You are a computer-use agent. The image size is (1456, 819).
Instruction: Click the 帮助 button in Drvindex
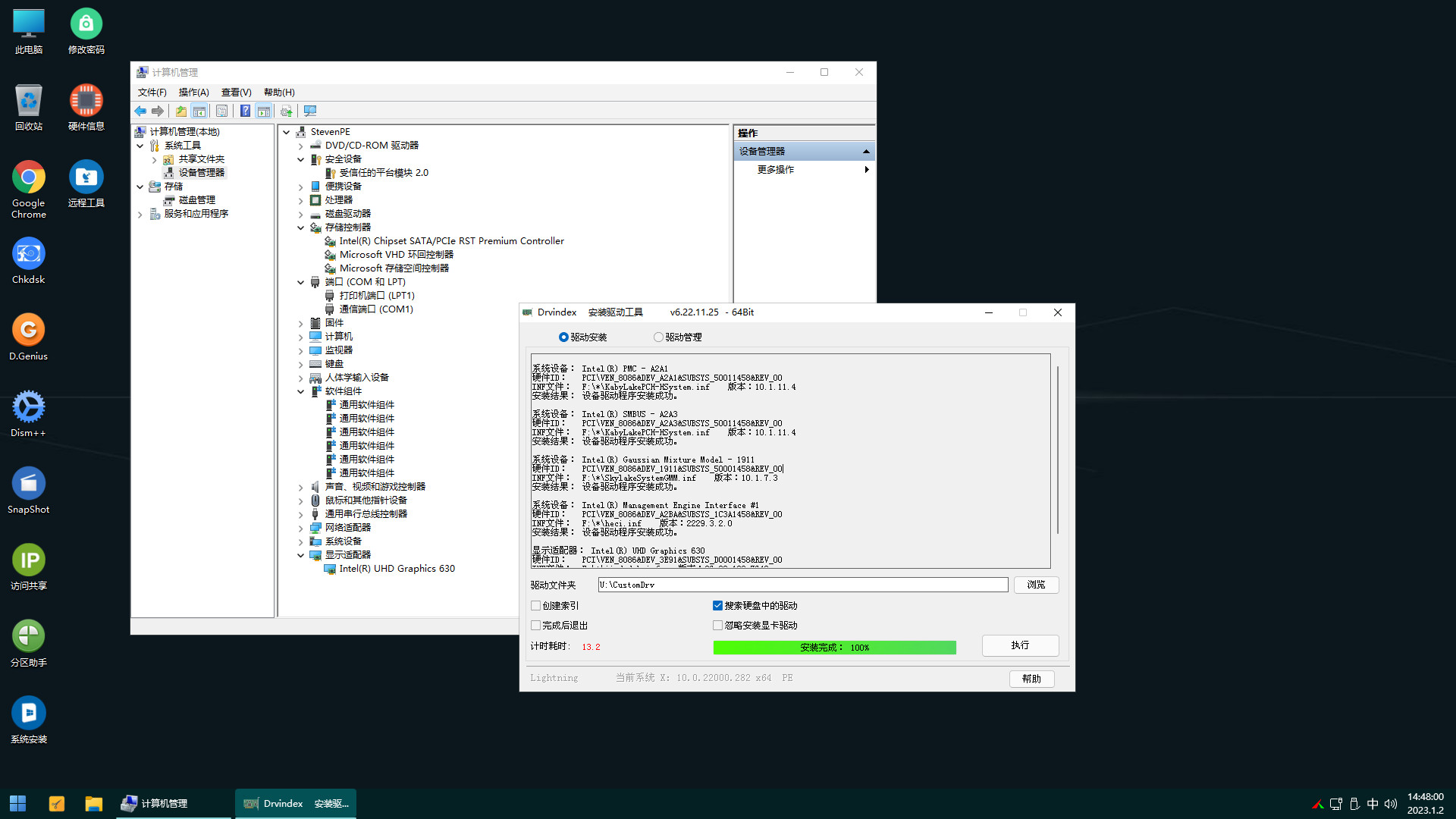pos(1031,679)
